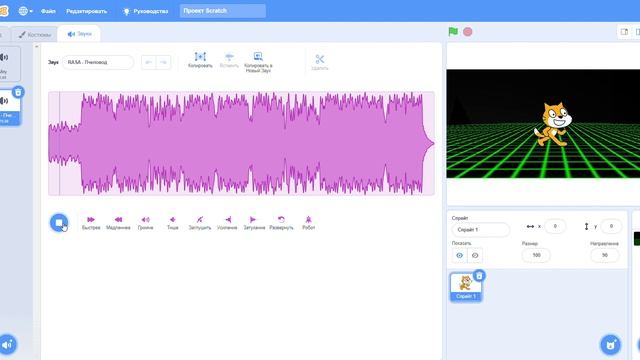Viewport: 640px width, 360px height.
Task: Switch to small stage layout
Action: 624,31
